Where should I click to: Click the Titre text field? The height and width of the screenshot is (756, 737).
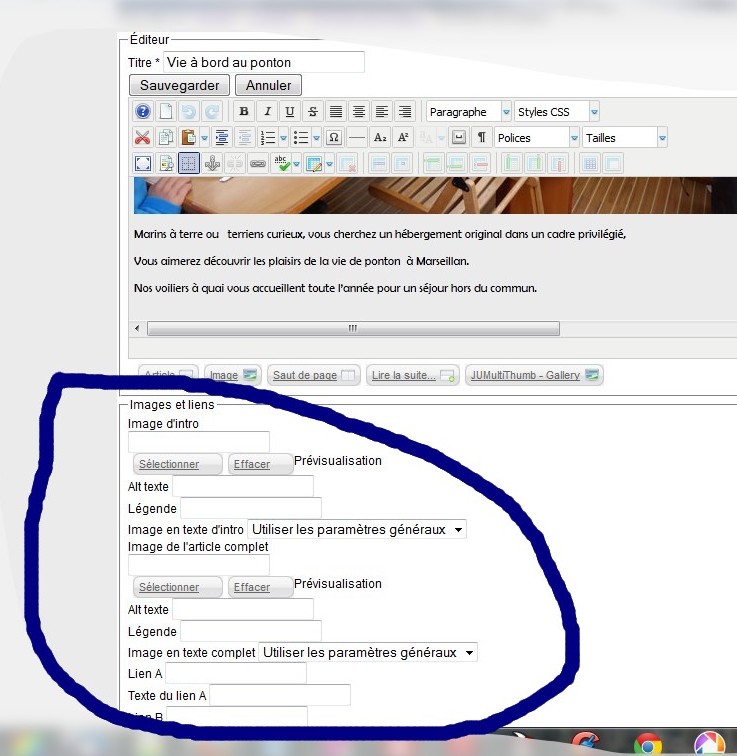click(263, 62)
